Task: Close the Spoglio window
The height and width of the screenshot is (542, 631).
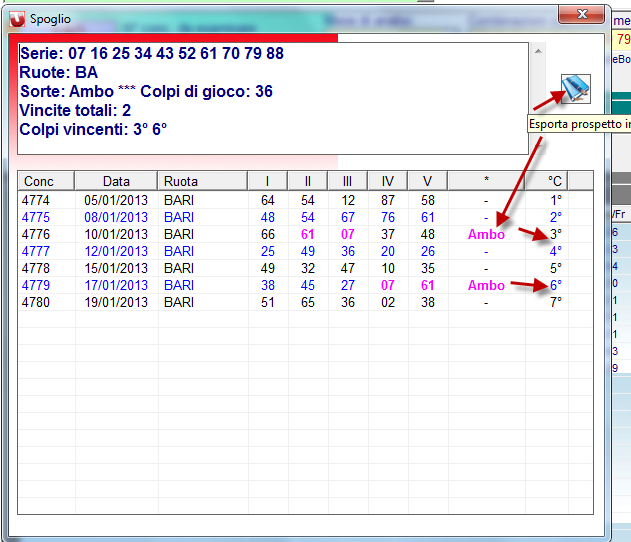Action: click(582, 14)
